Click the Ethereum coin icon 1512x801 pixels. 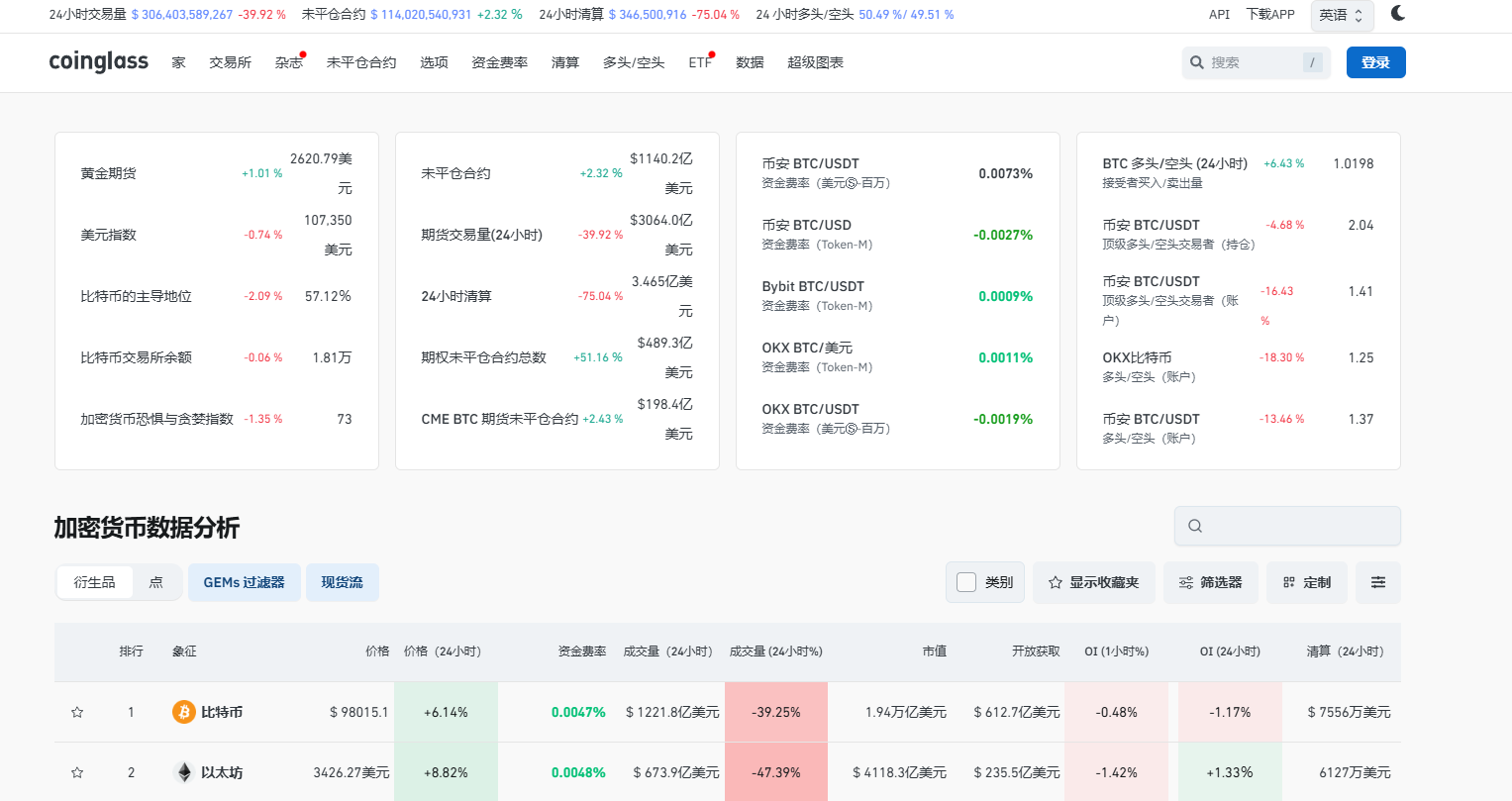(x=184, y=772)
